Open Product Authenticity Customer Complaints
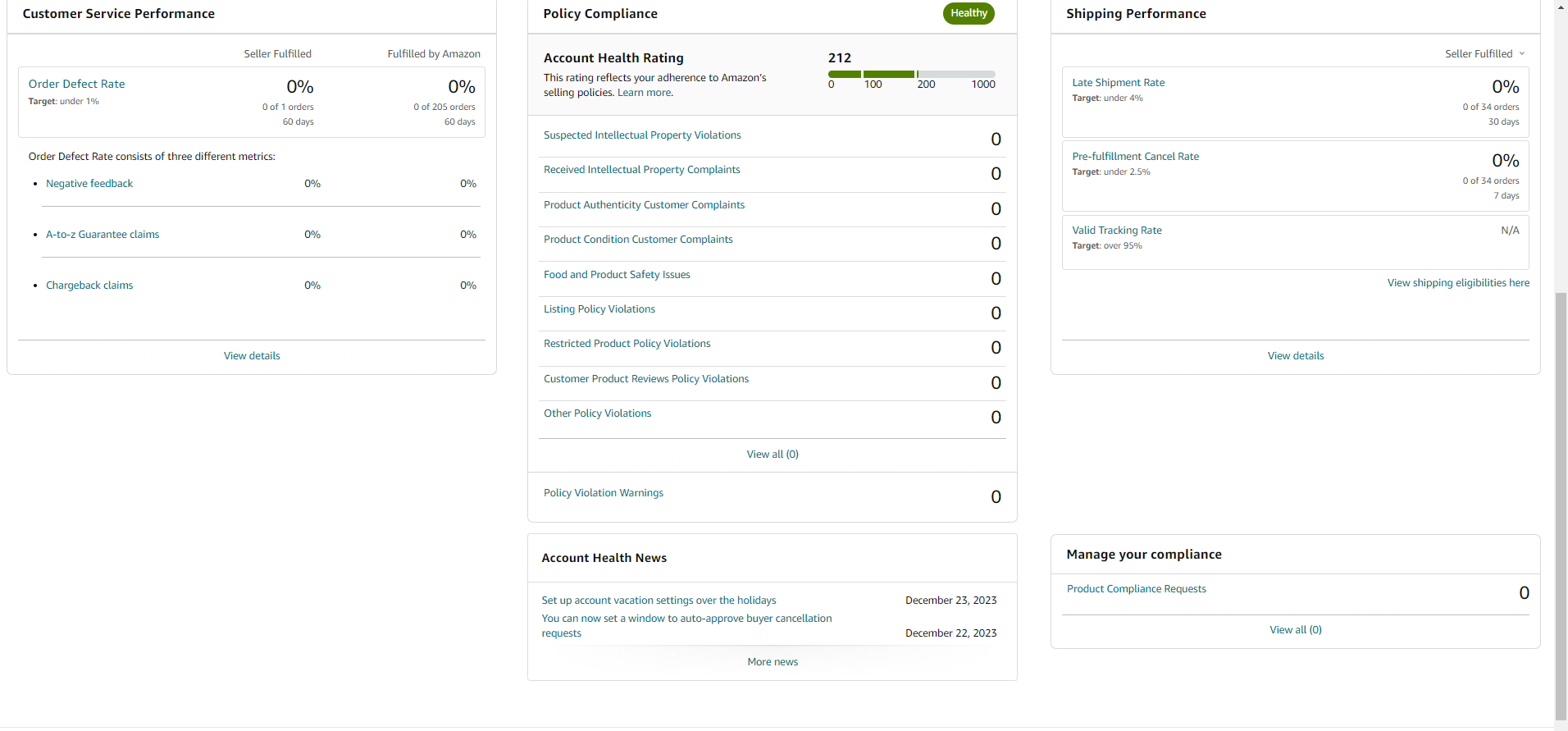The image size is (1568, 731). click(x=644, y=205)
